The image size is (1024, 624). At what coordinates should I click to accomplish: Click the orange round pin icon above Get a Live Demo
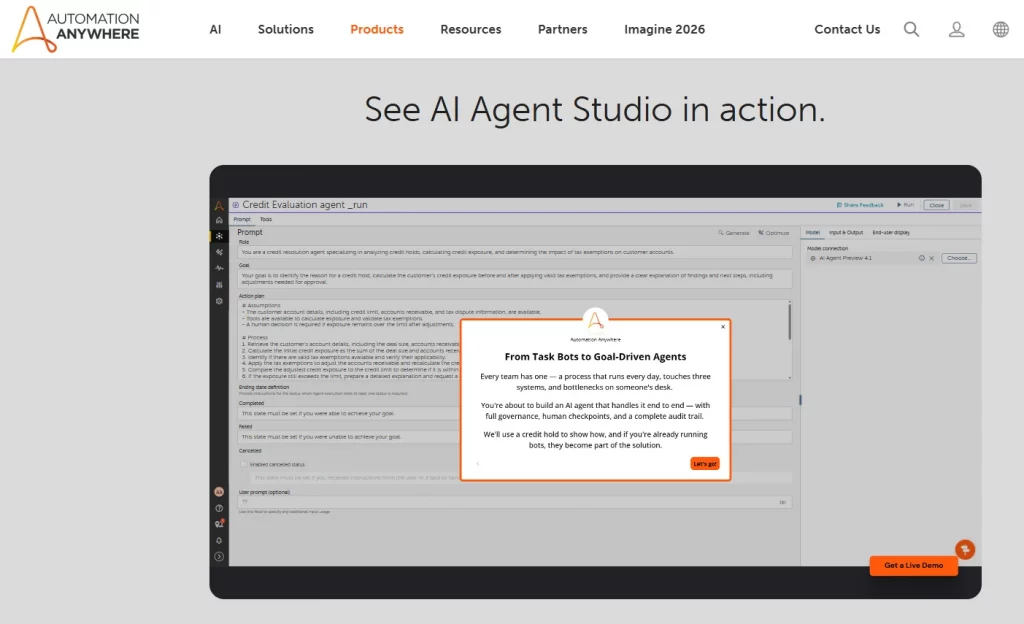965,549
